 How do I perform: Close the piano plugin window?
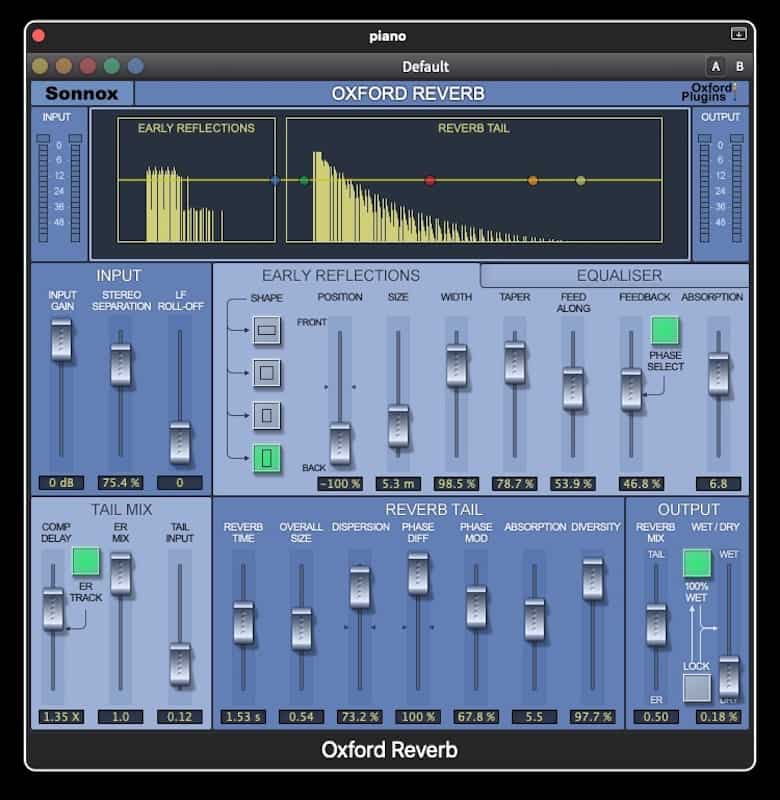point(38,35)
